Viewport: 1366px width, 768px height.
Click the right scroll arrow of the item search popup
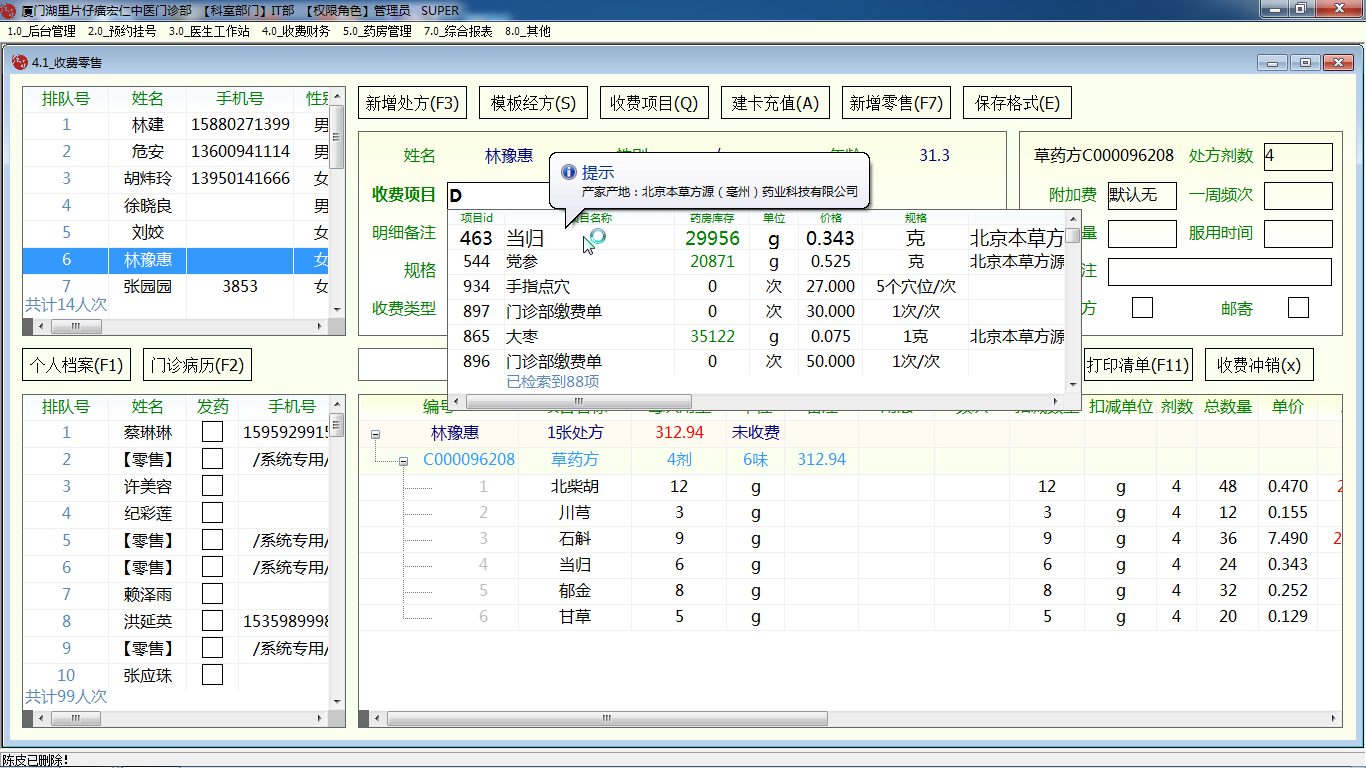click(x=1057, y=401)
